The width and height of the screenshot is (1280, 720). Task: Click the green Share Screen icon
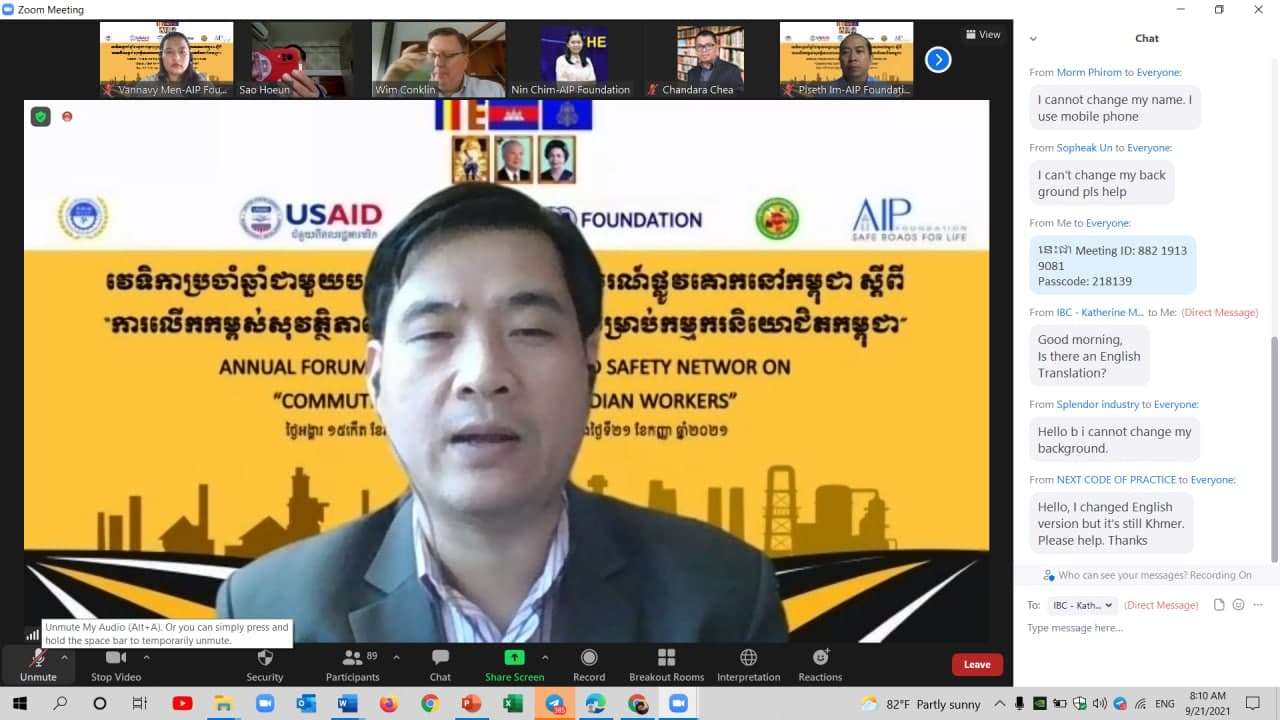pyautogui.click(x=514, y=658)
